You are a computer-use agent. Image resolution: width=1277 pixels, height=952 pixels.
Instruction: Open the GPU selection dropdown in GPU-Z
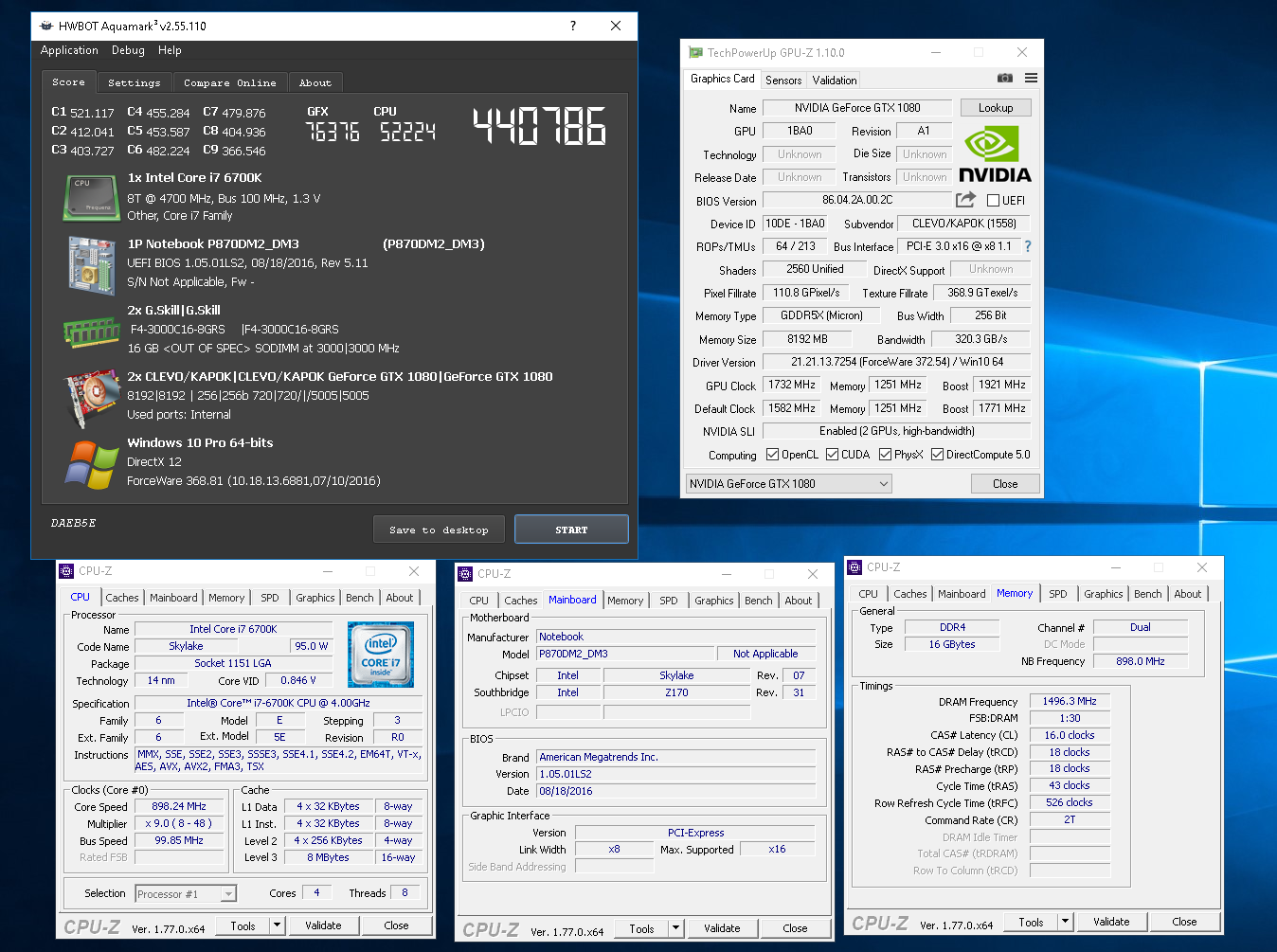point(789,484)
